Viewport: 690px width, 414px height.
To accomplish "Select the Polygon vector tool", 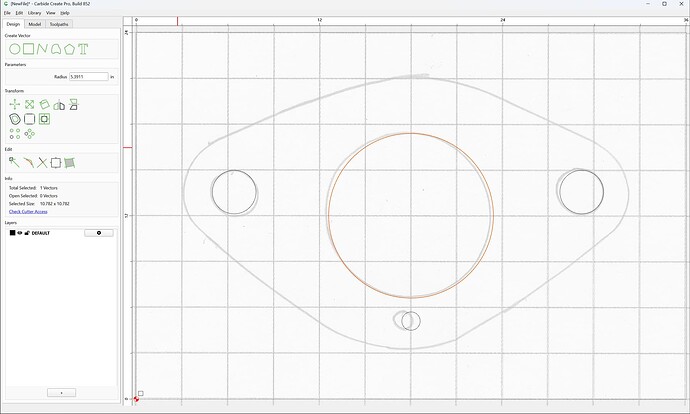I will click(69, 49).
